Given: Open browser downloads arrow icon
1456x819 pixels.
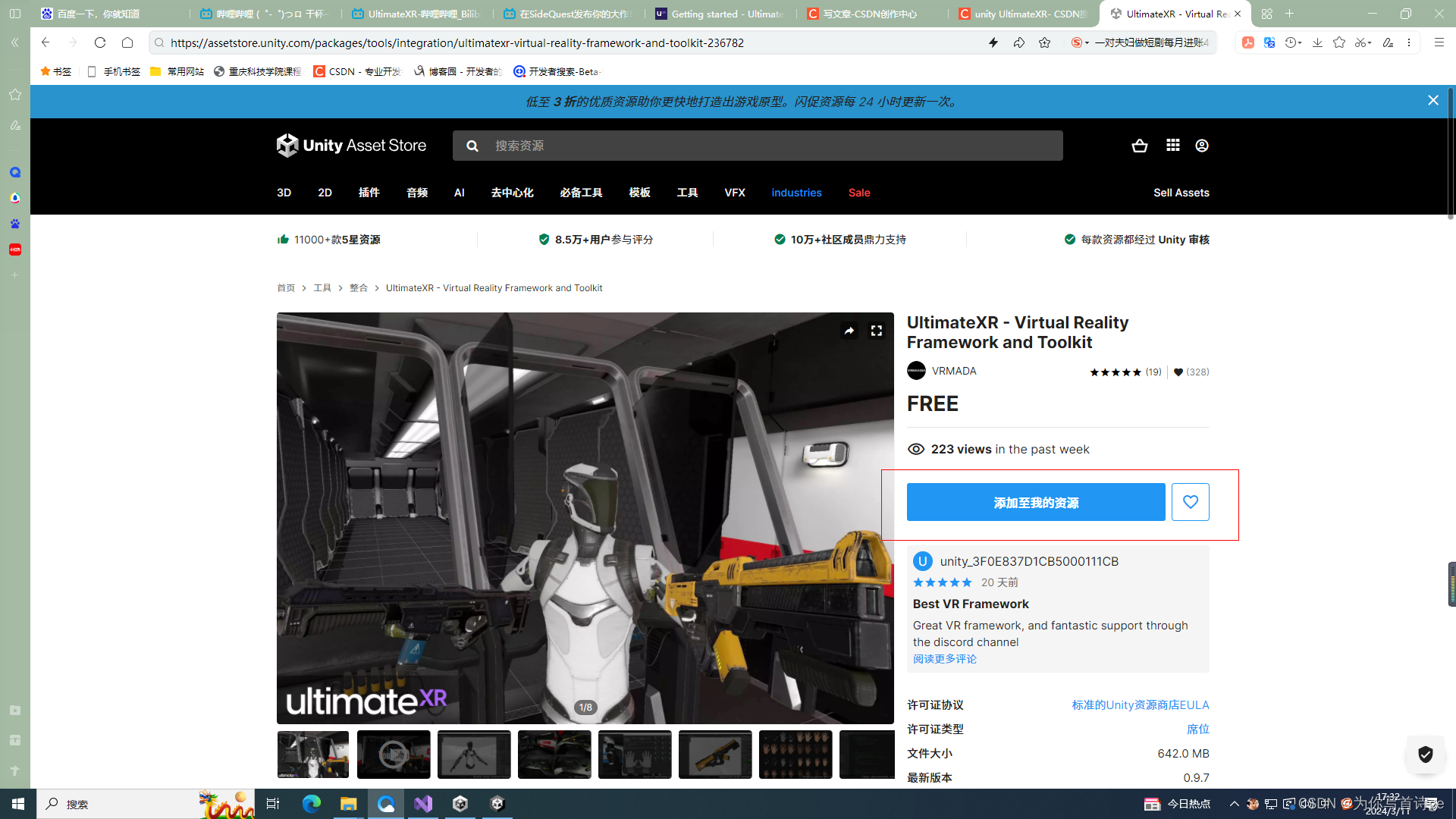Looking at the screenshot, I should coord(1317,42).
